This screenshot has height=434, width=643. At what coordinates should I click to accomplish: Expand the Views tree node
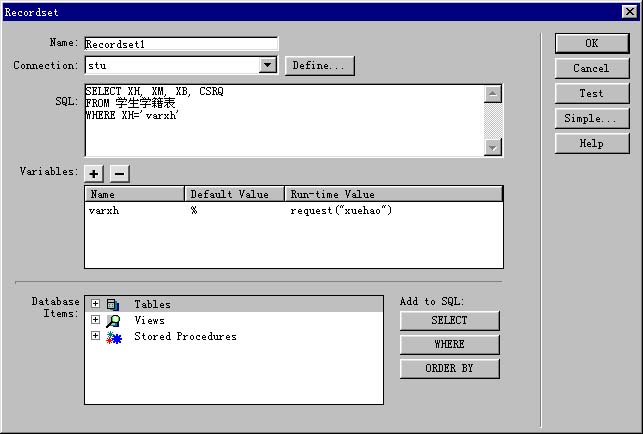[95, 320]
